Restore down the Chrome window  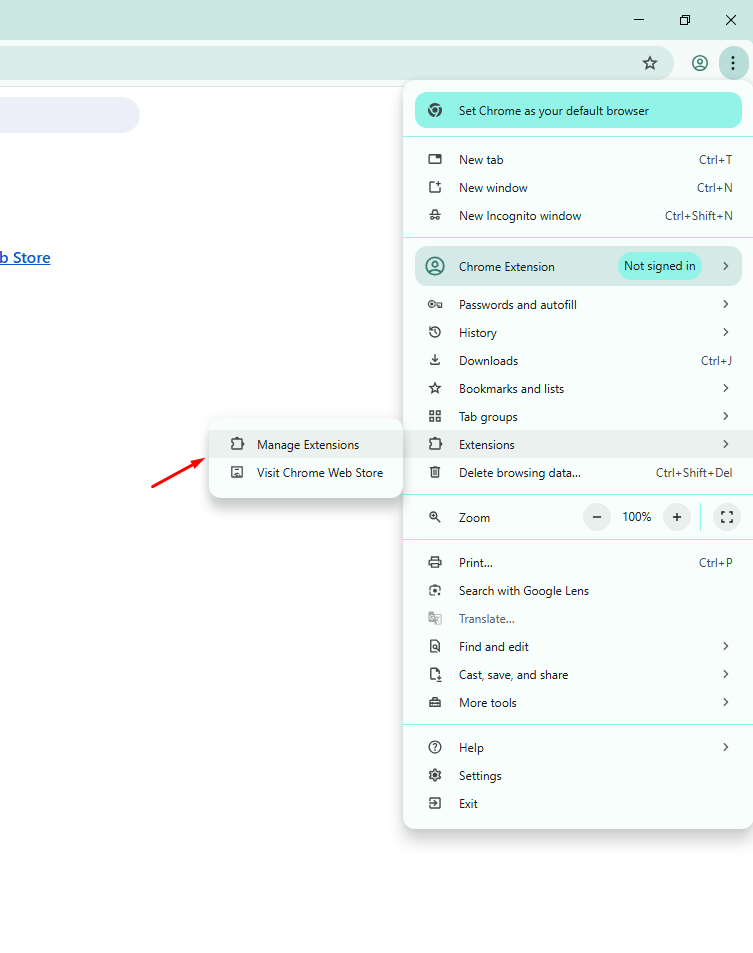(x=685, y=20)
